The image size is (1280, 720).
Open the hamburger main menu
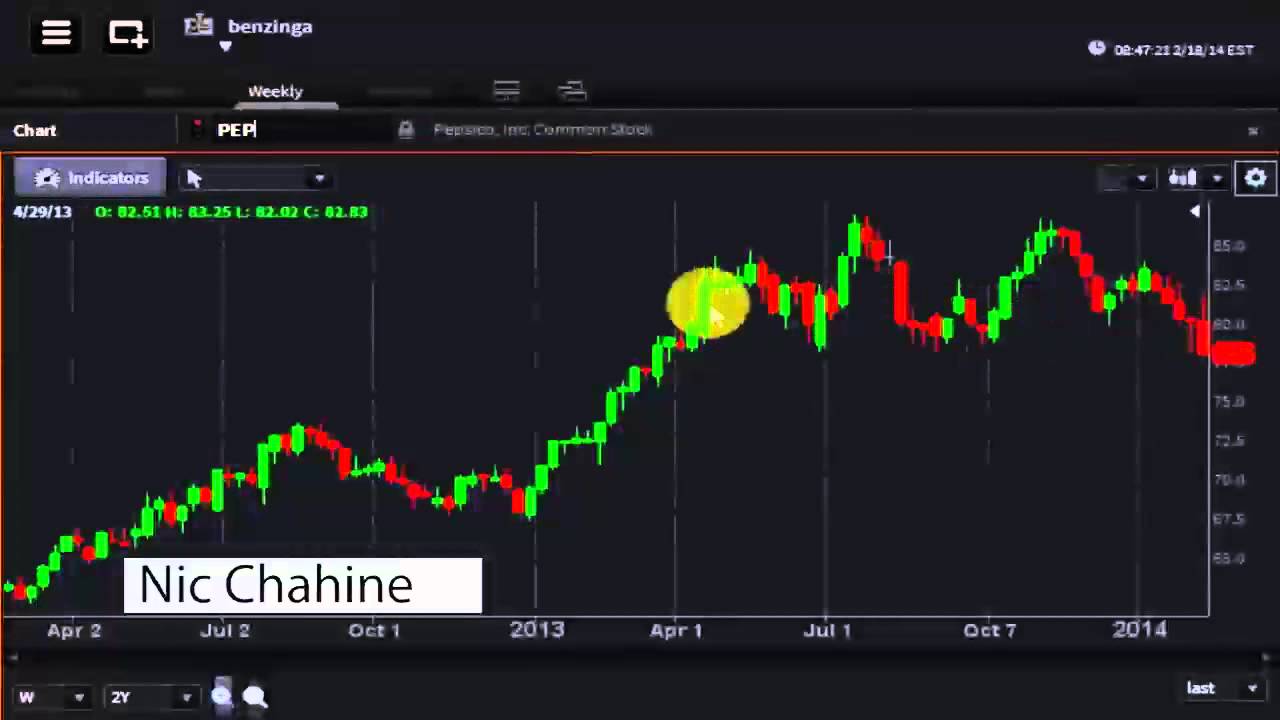(56, 33)
